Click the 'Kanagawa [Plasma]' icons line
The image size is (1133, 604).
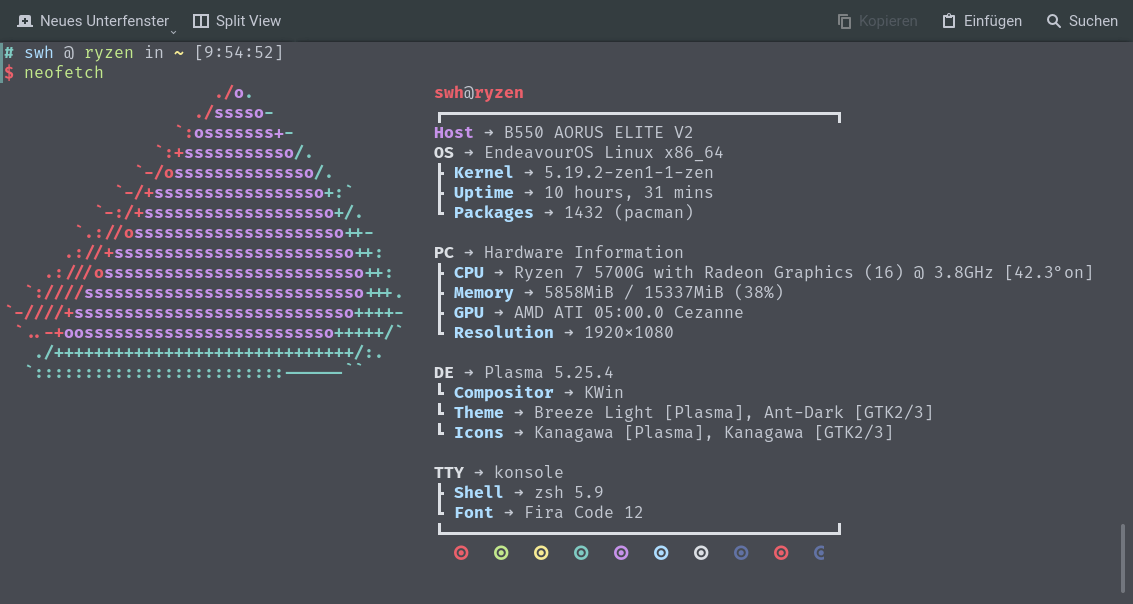coord(714,432)
